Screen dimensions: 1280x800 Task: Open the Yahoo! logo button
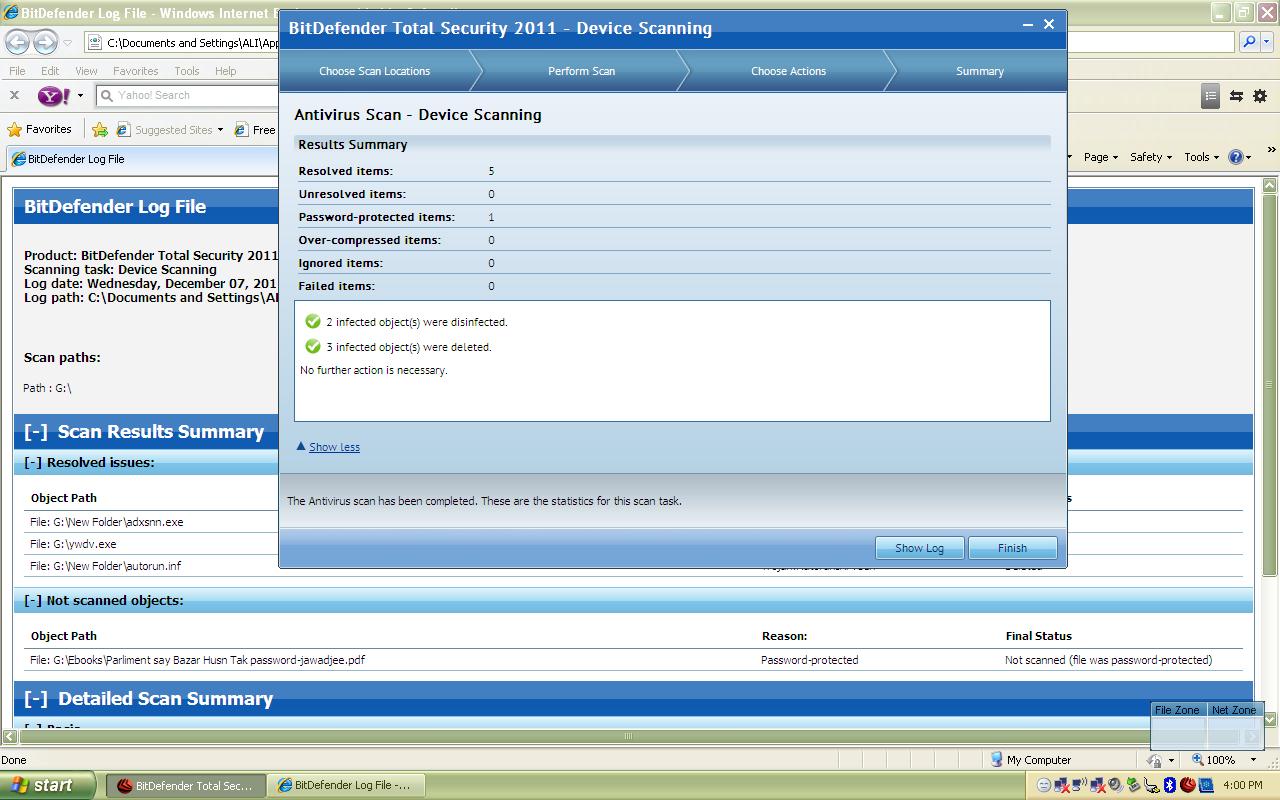tap(54, 96)
